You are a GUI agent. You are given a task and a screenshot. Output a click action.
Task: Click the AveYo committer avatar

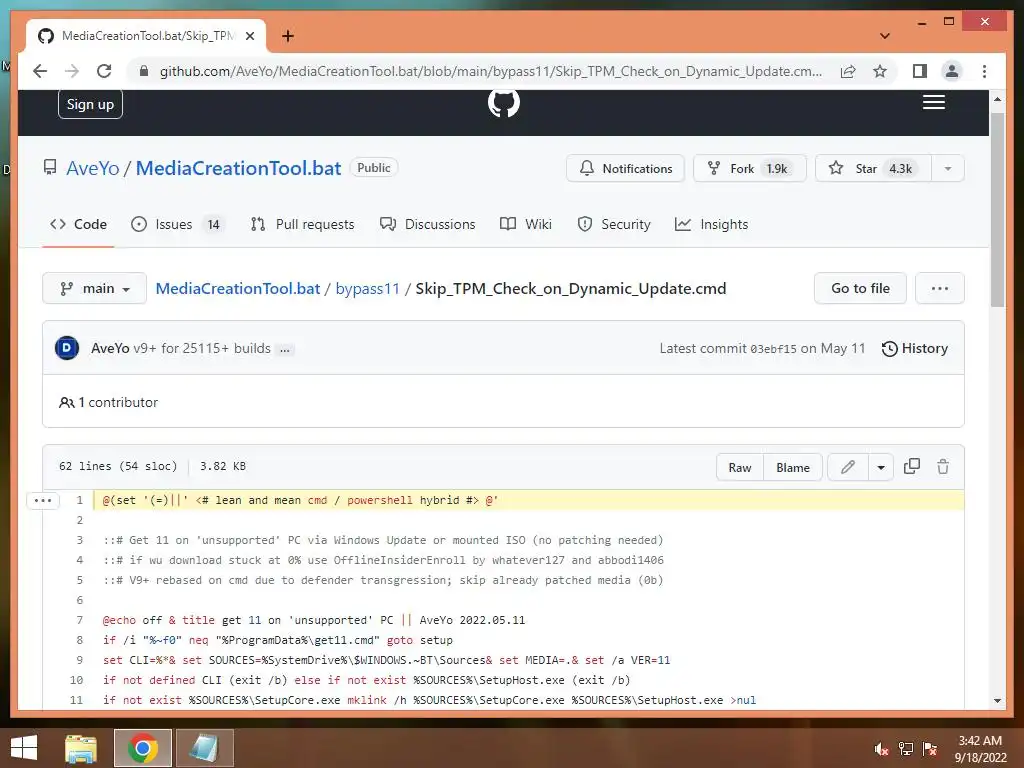pyautogui.click(x=67, y=348)
